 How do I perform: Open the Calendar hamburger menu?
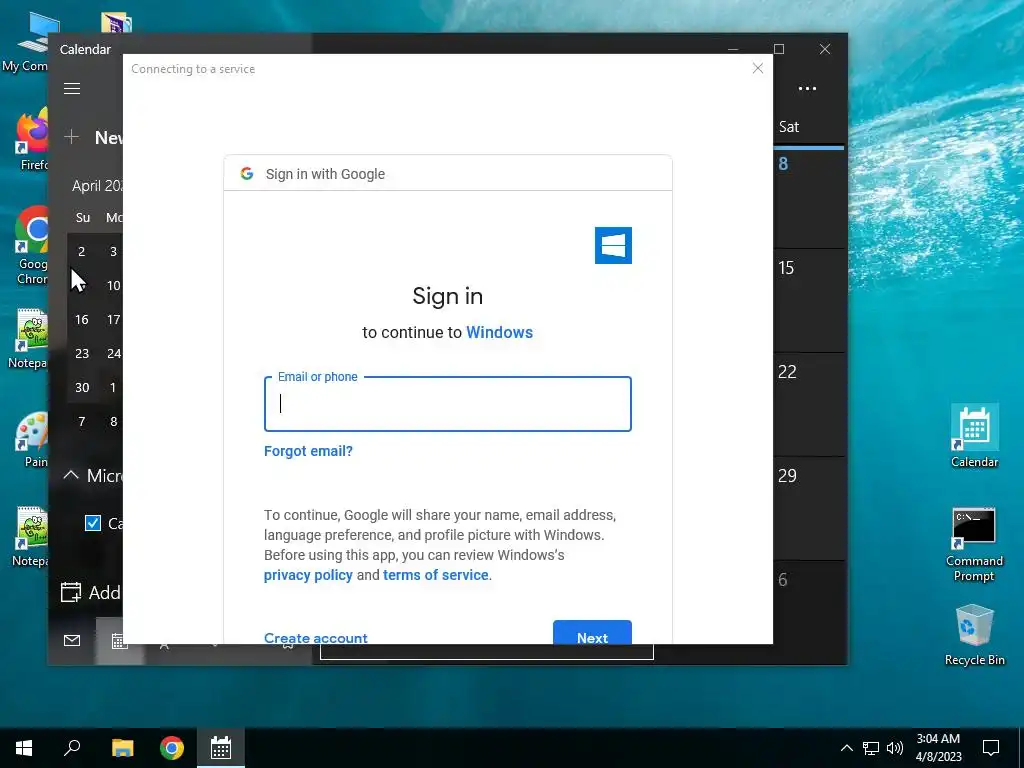pos(72,88)
